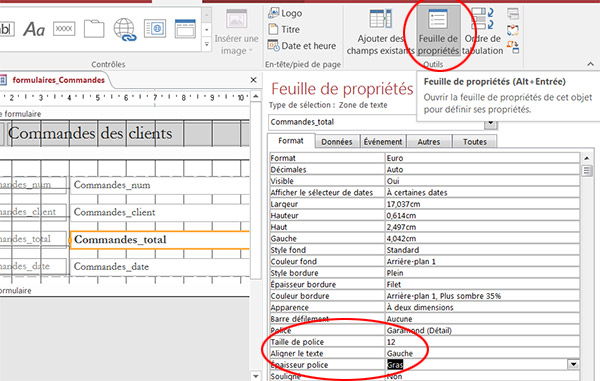The width and height of the screenshot is (600, 381).
Task: Click the Gauche position value 4,042cm
Action: click(482, 238)
